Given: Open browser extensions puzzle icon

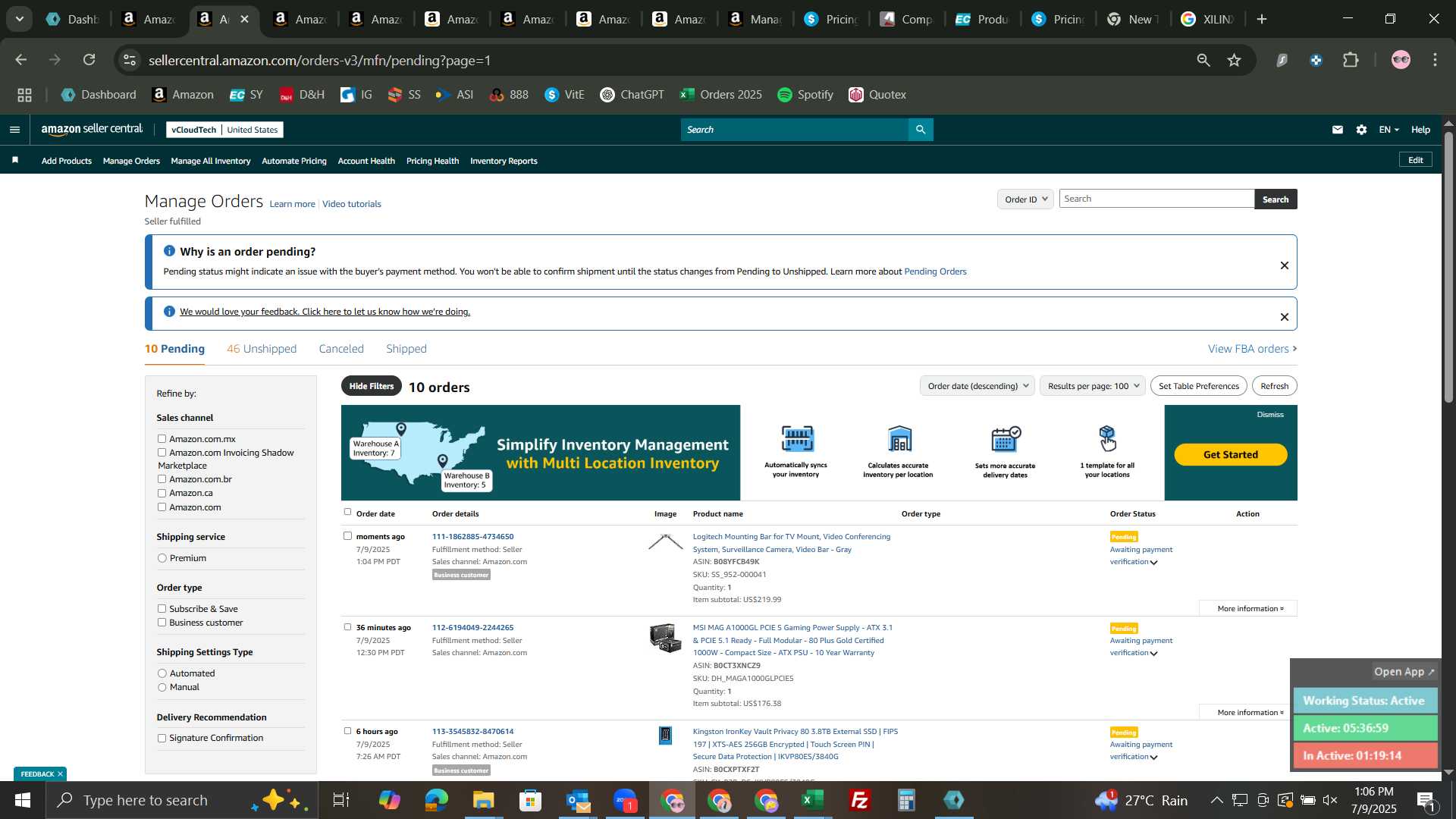Looking at the screenshot, I should 1351,60.
